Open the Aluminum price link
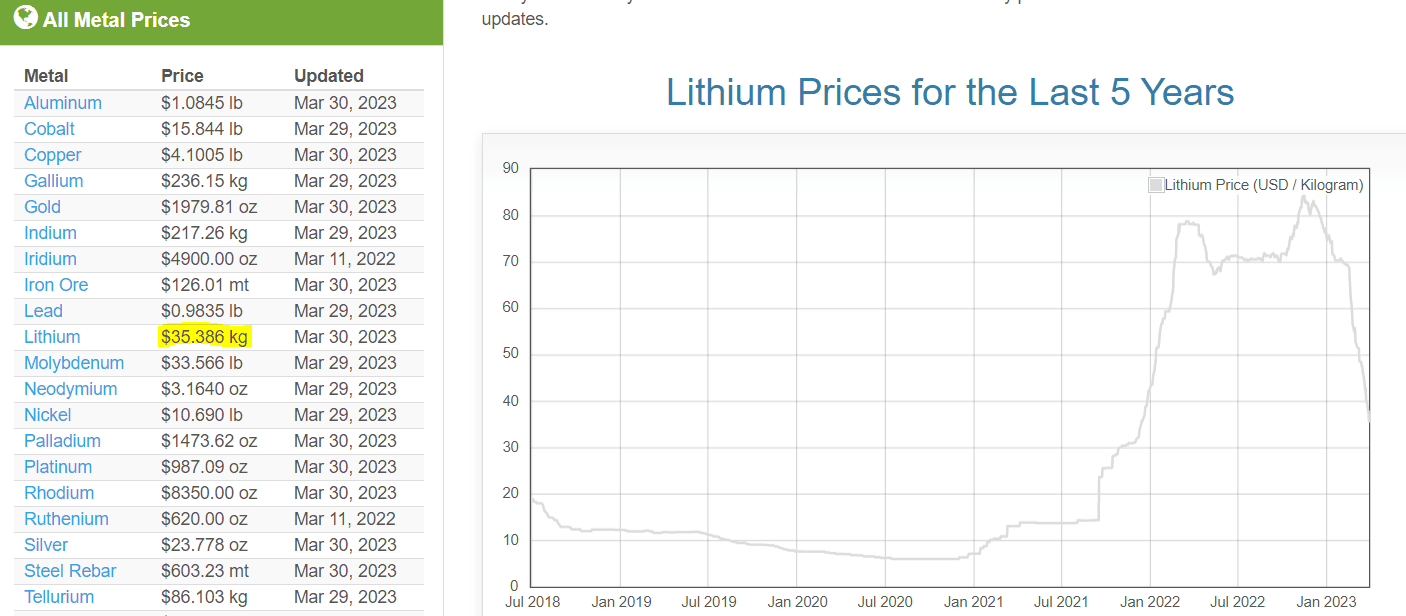 (63, 103)
